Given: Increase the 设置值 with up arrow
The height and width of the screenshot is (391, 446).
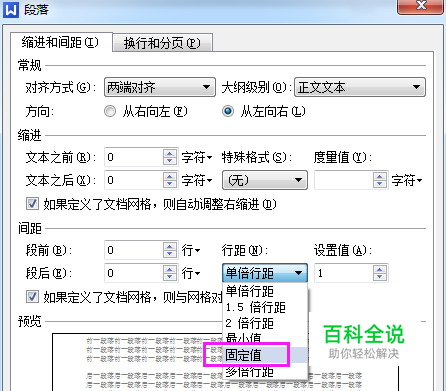Looking at the screenshot, I should pos(380,269).
